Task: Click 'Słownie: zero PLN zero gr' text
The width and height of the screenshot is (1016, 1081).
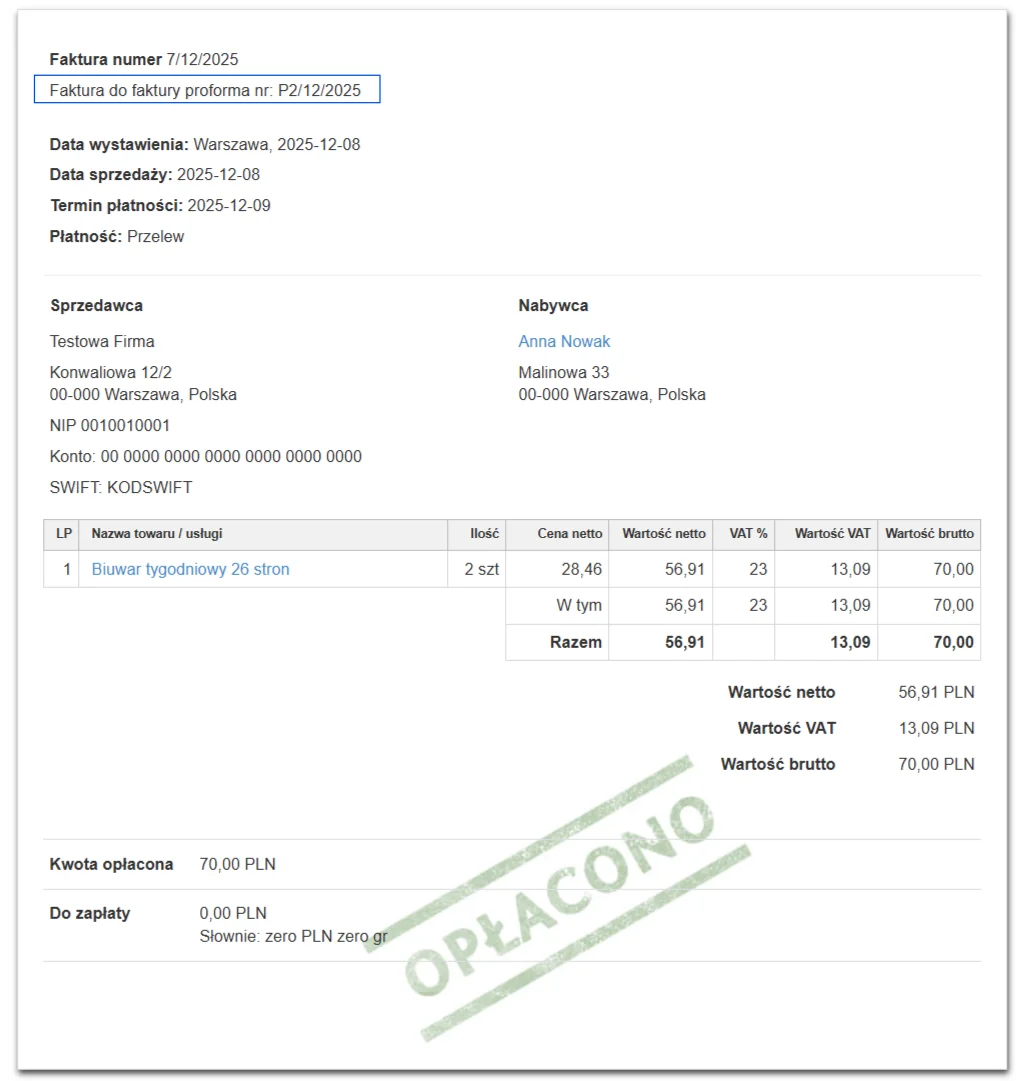Action: pyautogui.click(x=293, y=936)
